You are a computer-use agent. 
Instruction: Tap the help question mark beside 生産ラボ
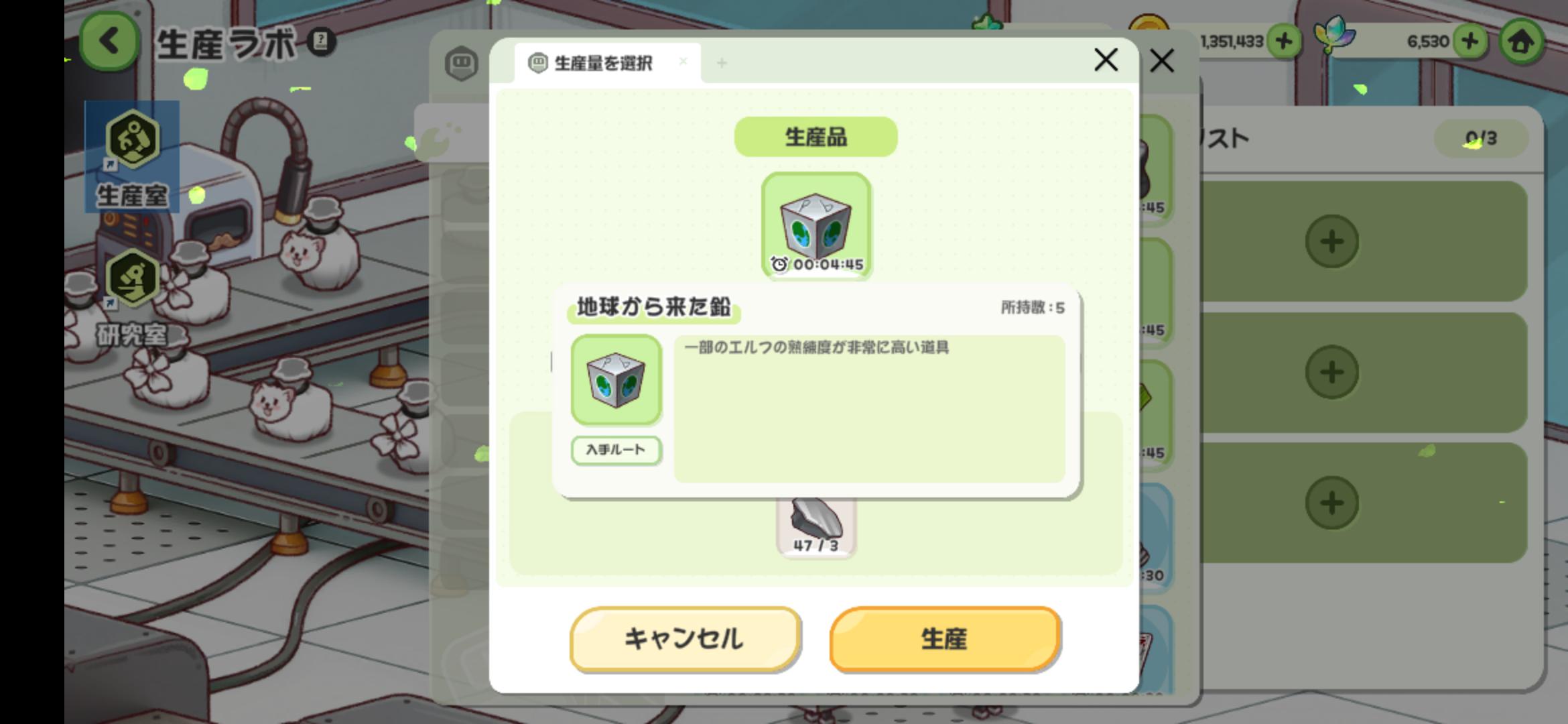321,42
